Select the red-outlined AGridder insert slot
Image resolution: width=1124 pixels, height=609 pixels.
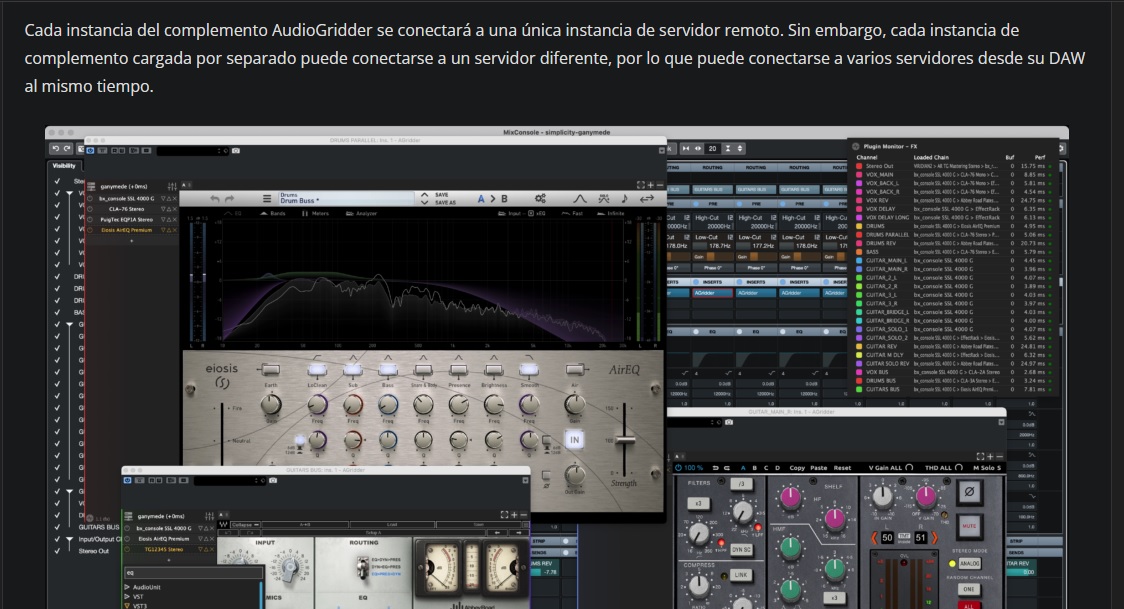(713, 293)
